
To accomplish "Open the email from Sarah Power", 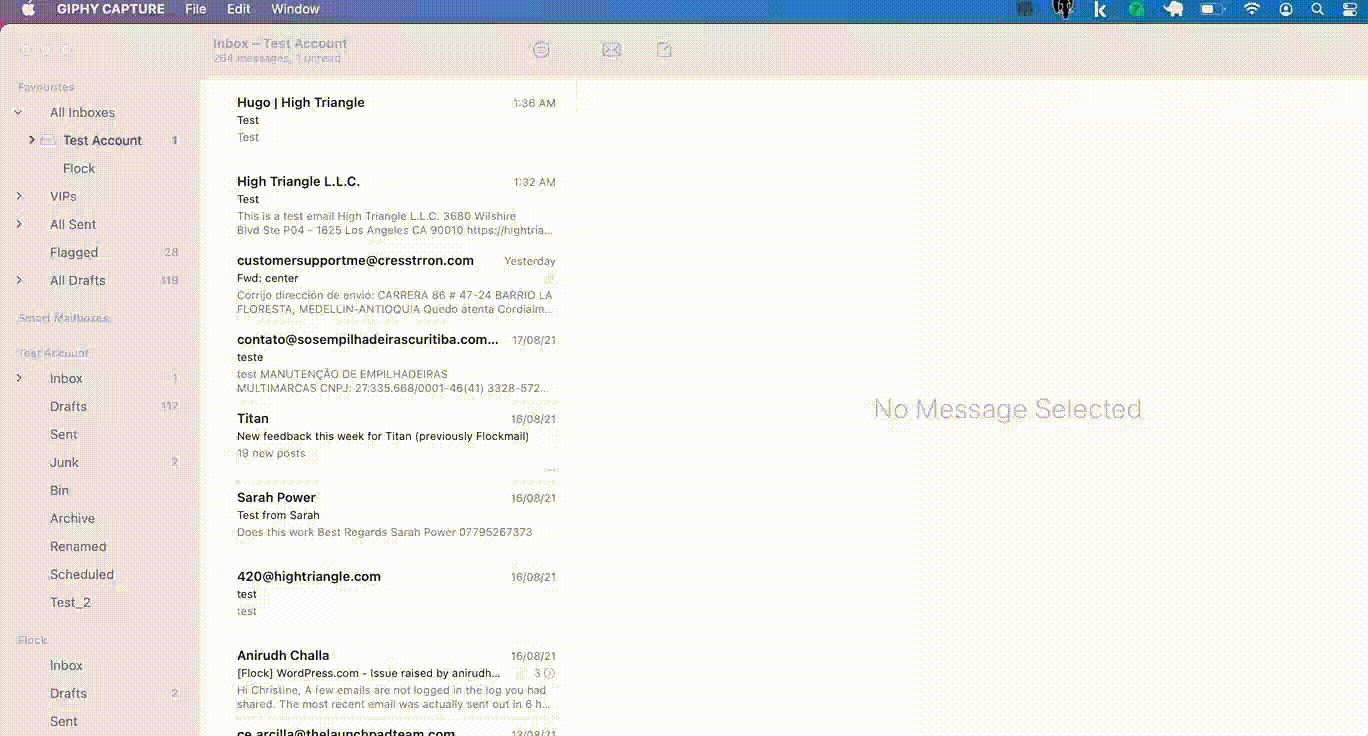I will [396, 515].
